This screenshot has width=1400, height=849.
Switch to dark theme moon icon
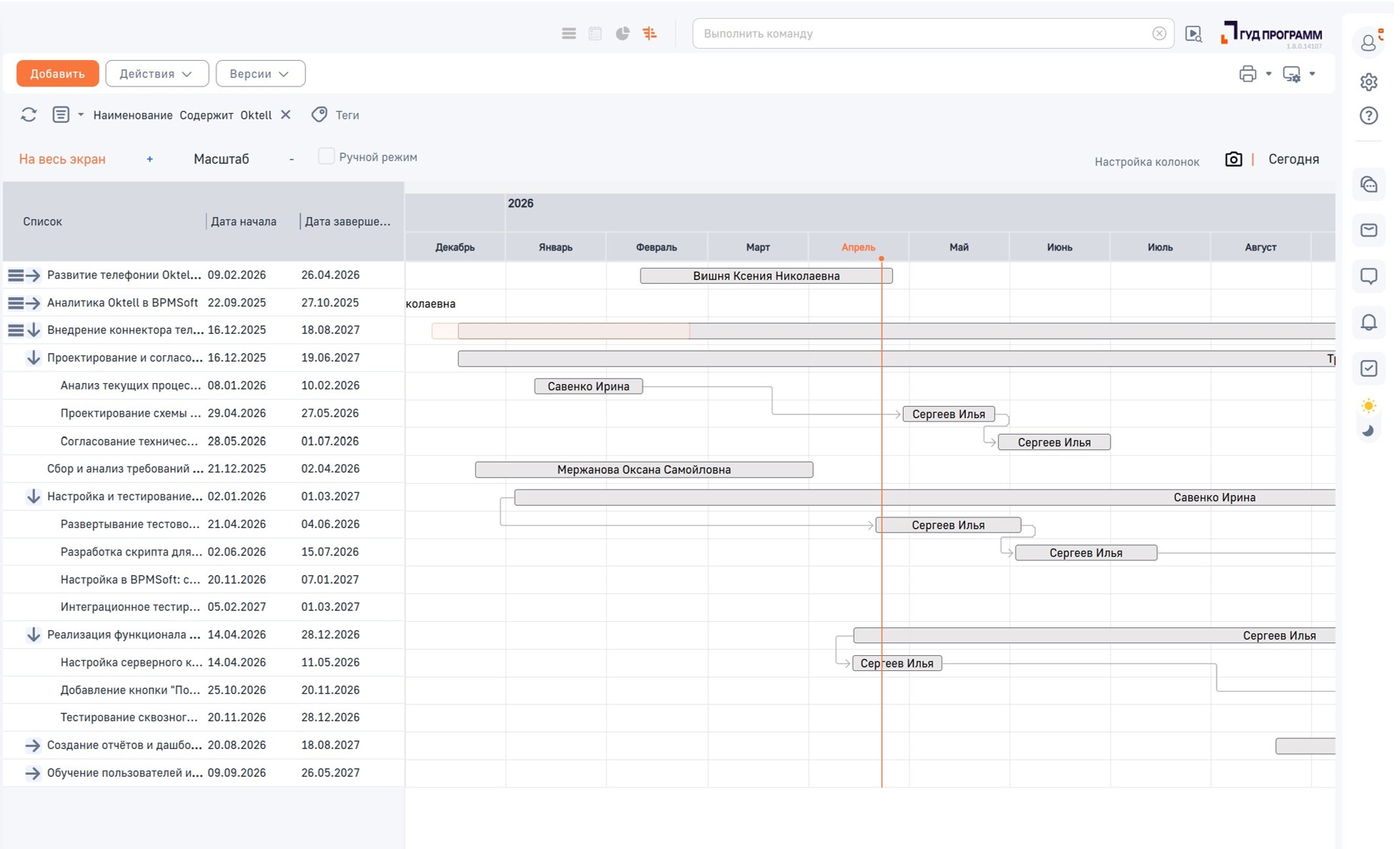click(1369, 430)
